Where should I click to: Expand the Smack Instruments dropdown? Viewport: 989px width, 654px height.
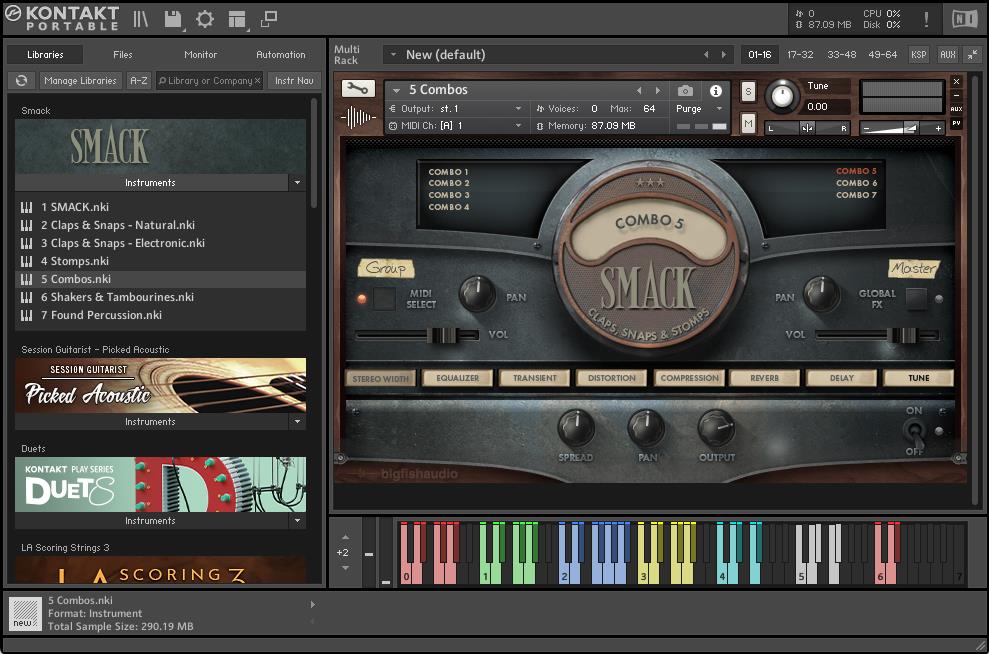296,183
